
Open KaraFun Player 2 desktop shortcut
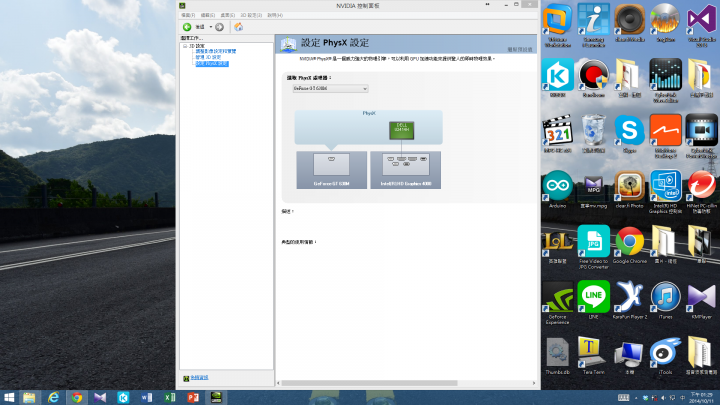[x=630, y=300]
